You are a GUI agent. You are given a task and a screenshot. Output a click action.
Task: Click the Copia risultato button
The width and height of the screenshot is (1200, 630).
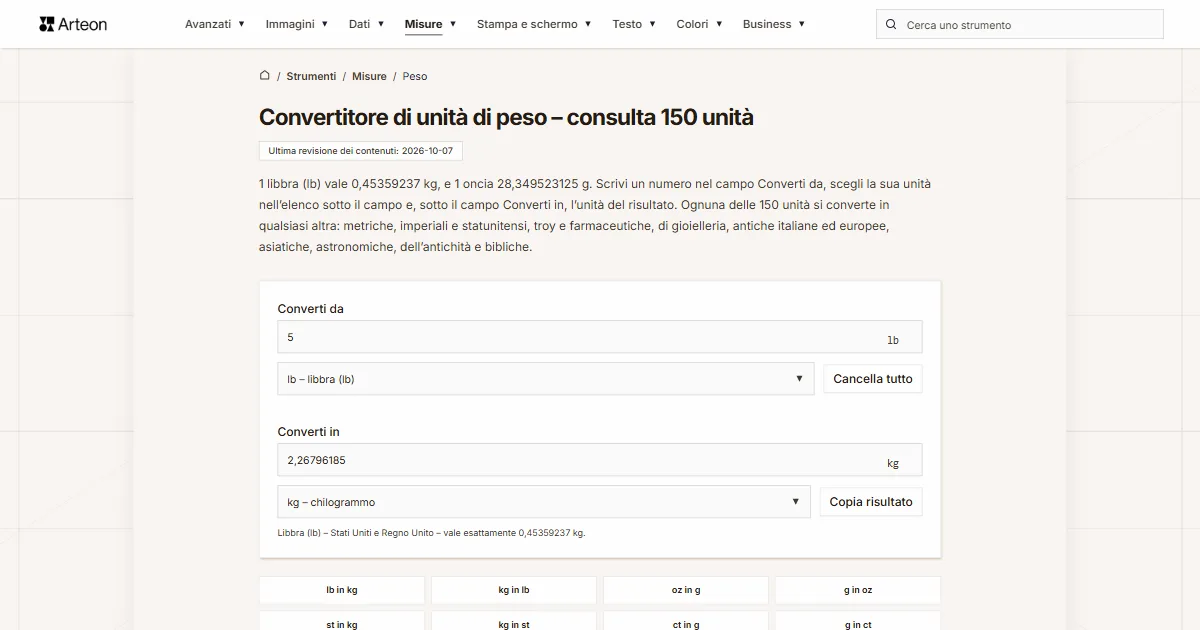click(x=871, y=502)
